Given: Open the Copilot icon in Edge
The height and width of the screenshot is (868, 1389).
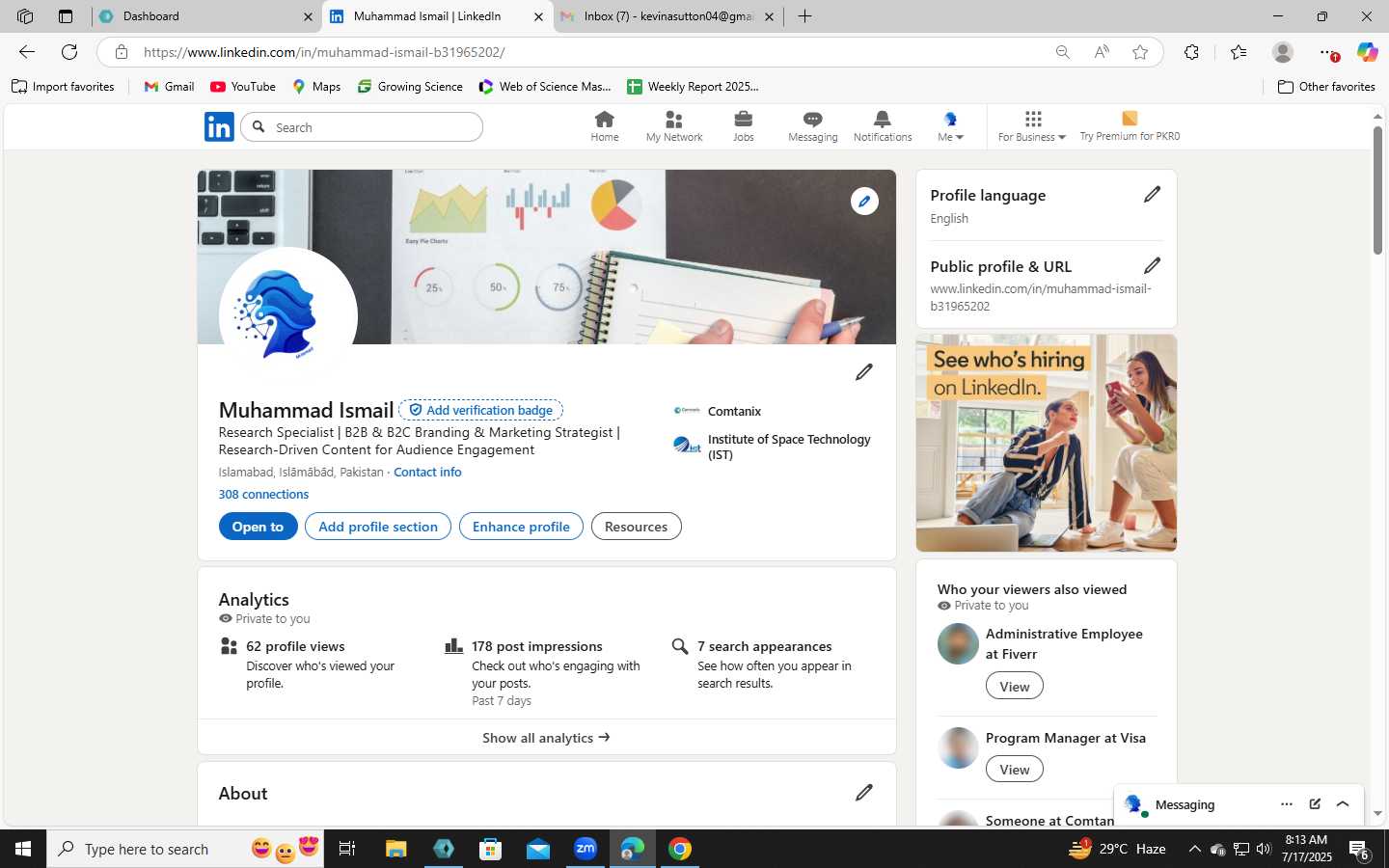Looking at the screenshot, I should [1367, 52].
